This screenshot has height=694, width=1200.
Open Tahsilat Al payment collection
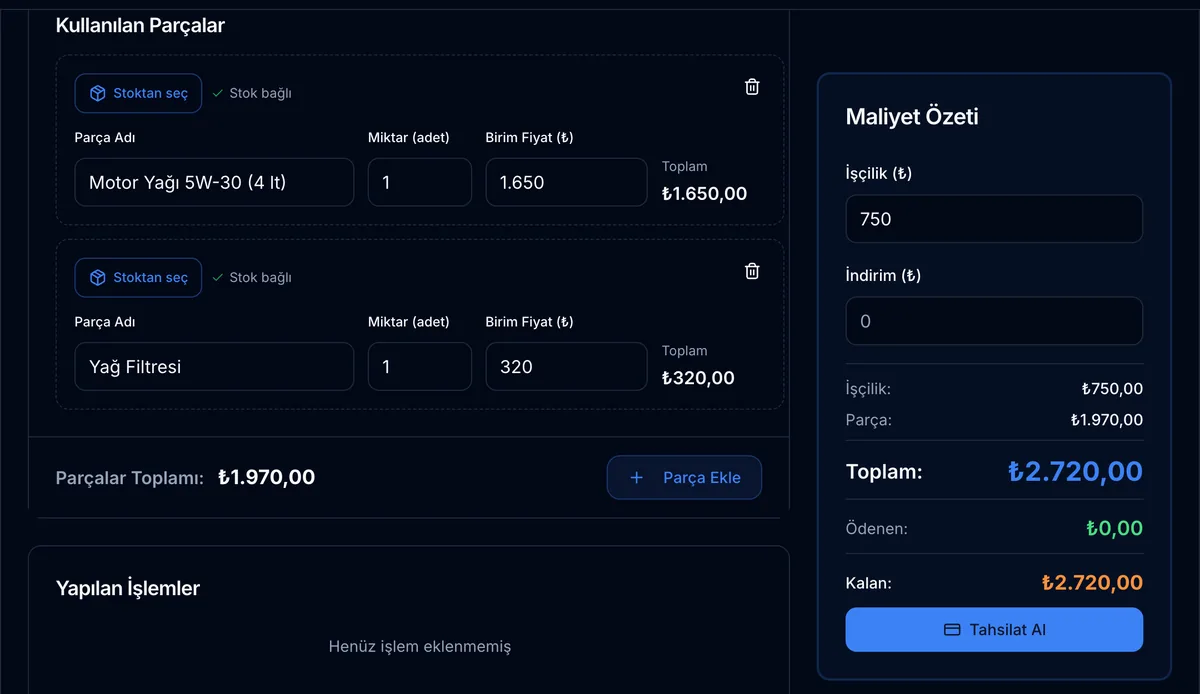tap(994, 630)
